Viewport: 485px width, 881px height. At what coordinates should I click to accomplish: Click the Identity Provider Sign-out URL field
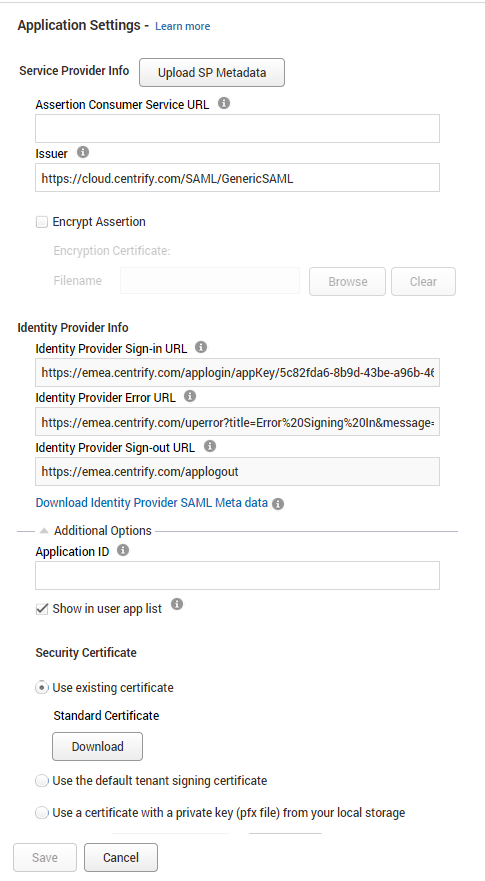pyautogui.click(x=237, y=471)
